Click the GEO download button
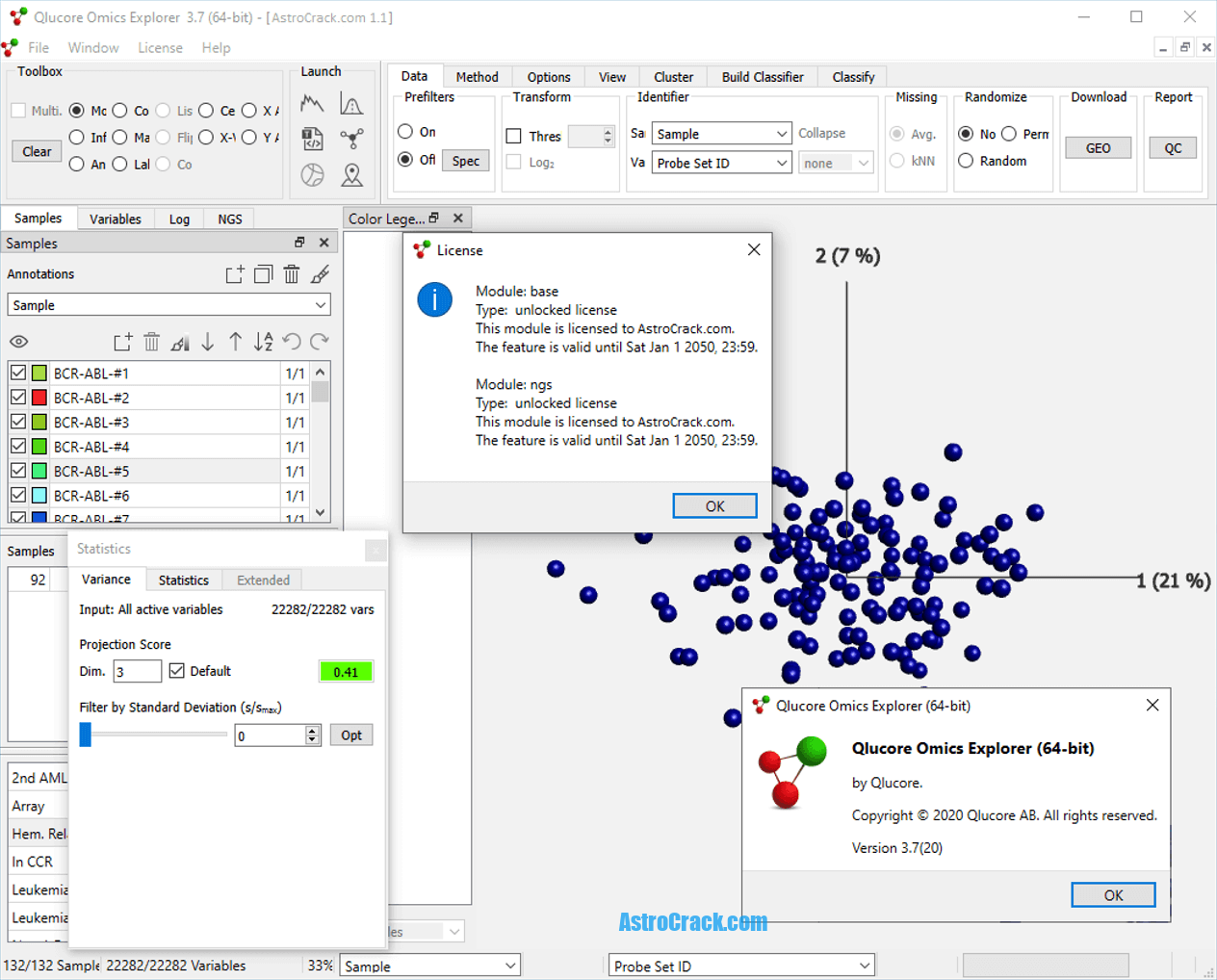Image resolution: width=1217 pixels, height=980 pixels. click(1098, 148)
